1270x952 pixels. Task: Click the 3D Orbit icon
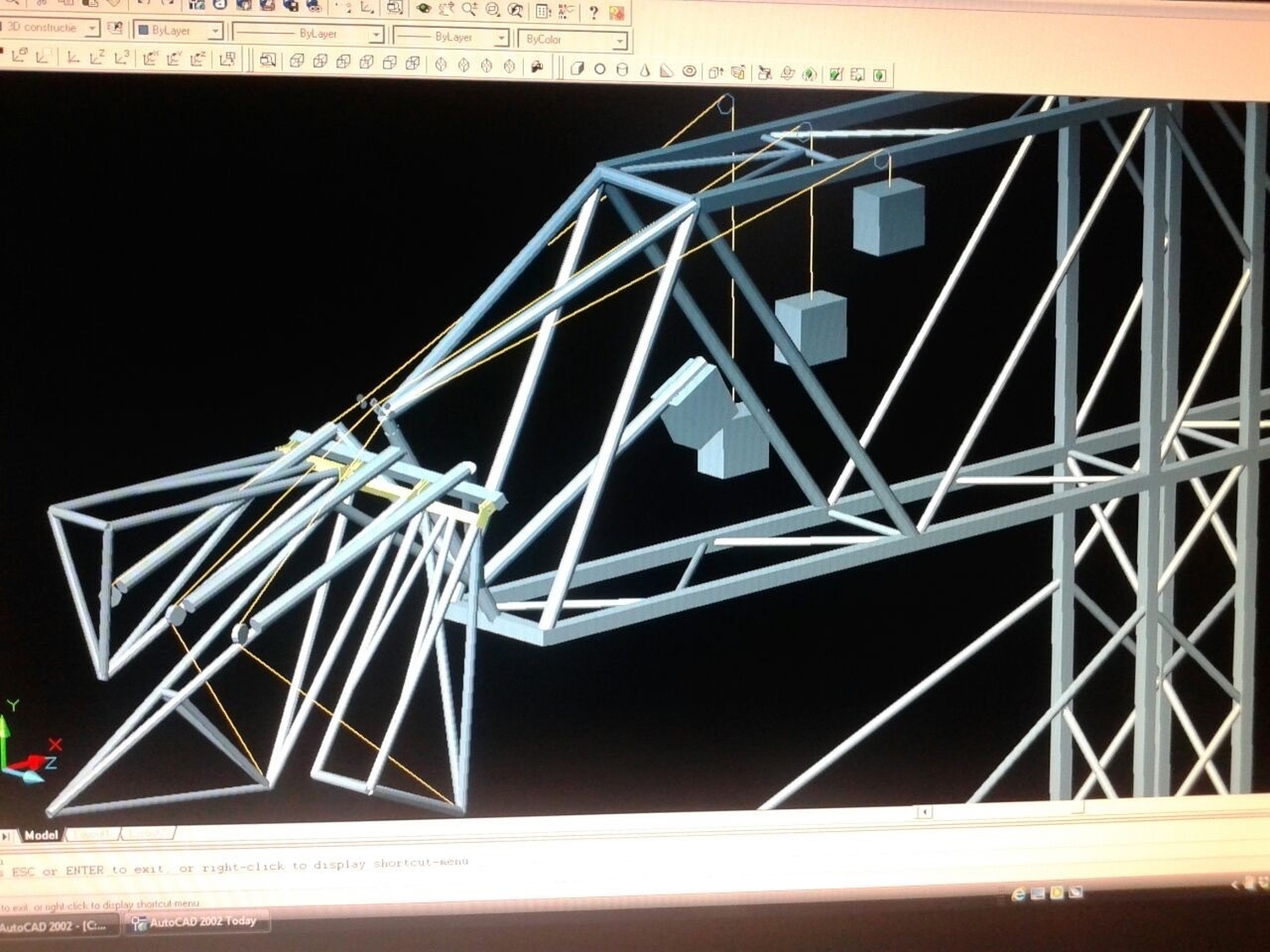[x=423, y=8]
